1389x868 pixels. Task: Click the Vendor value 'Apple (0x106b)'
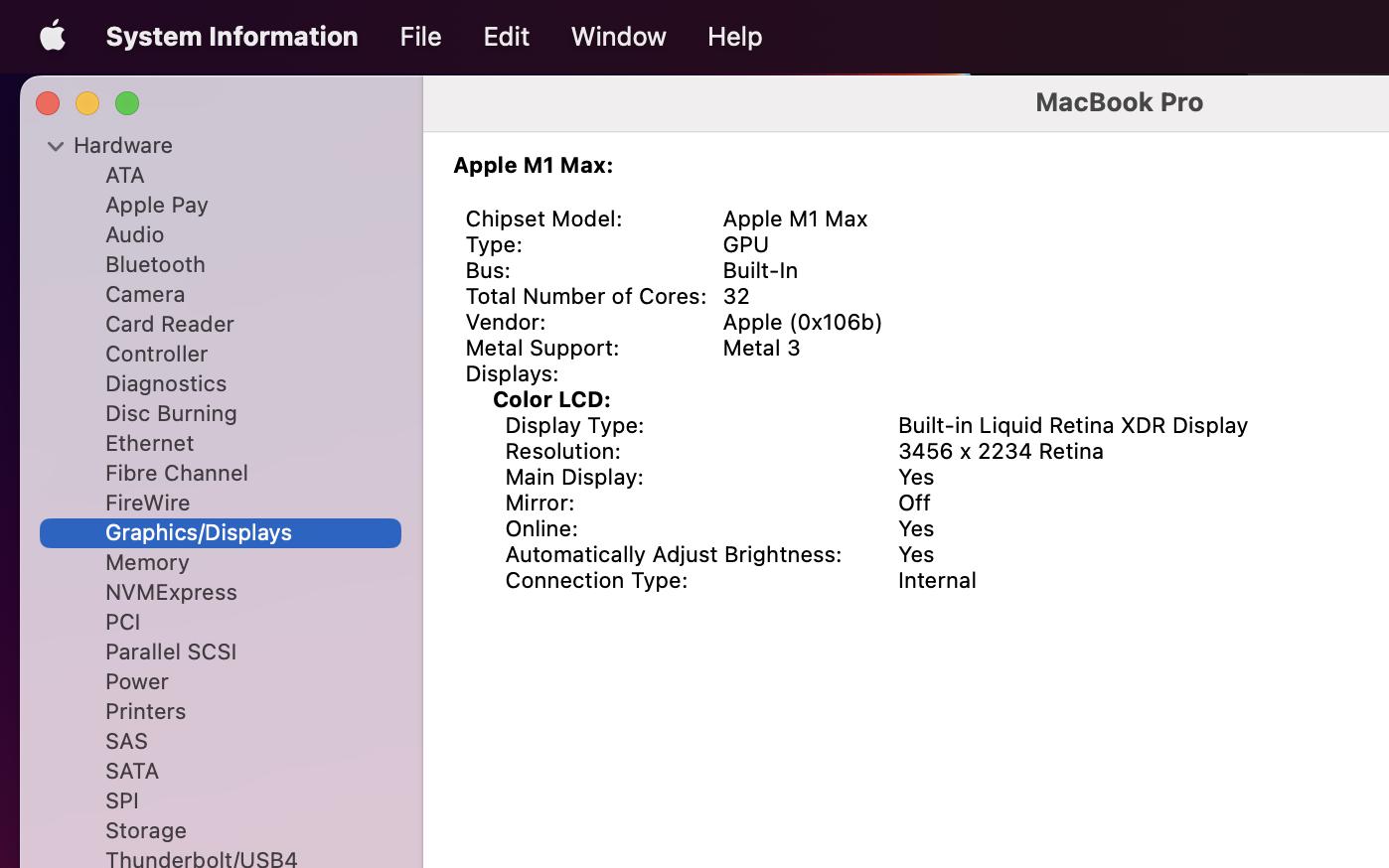803,322
